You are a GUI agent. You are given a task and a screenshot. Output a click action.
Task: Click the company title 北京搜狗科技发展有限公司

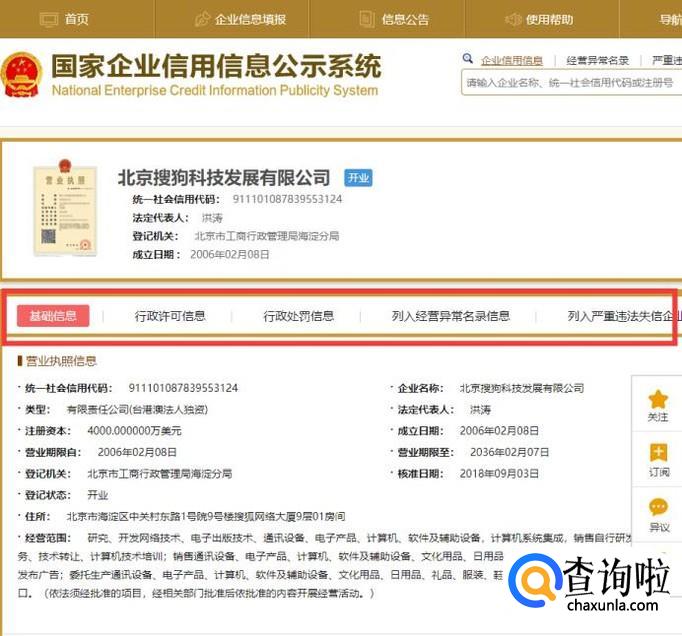(x=224, y=178)
